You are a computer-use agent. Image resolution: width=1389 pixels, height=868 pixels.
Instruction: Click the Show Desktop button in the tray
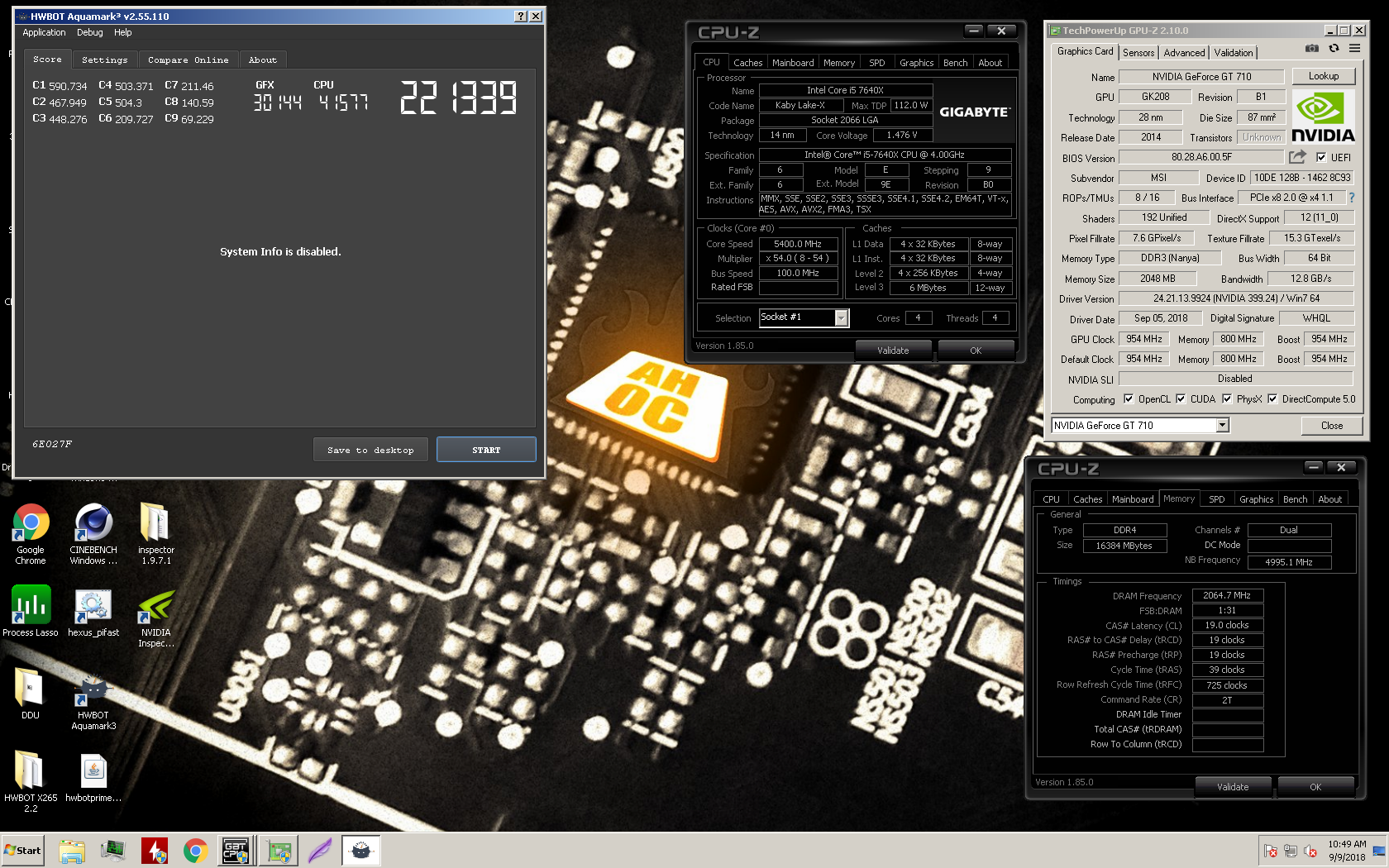click(1380, 850)
